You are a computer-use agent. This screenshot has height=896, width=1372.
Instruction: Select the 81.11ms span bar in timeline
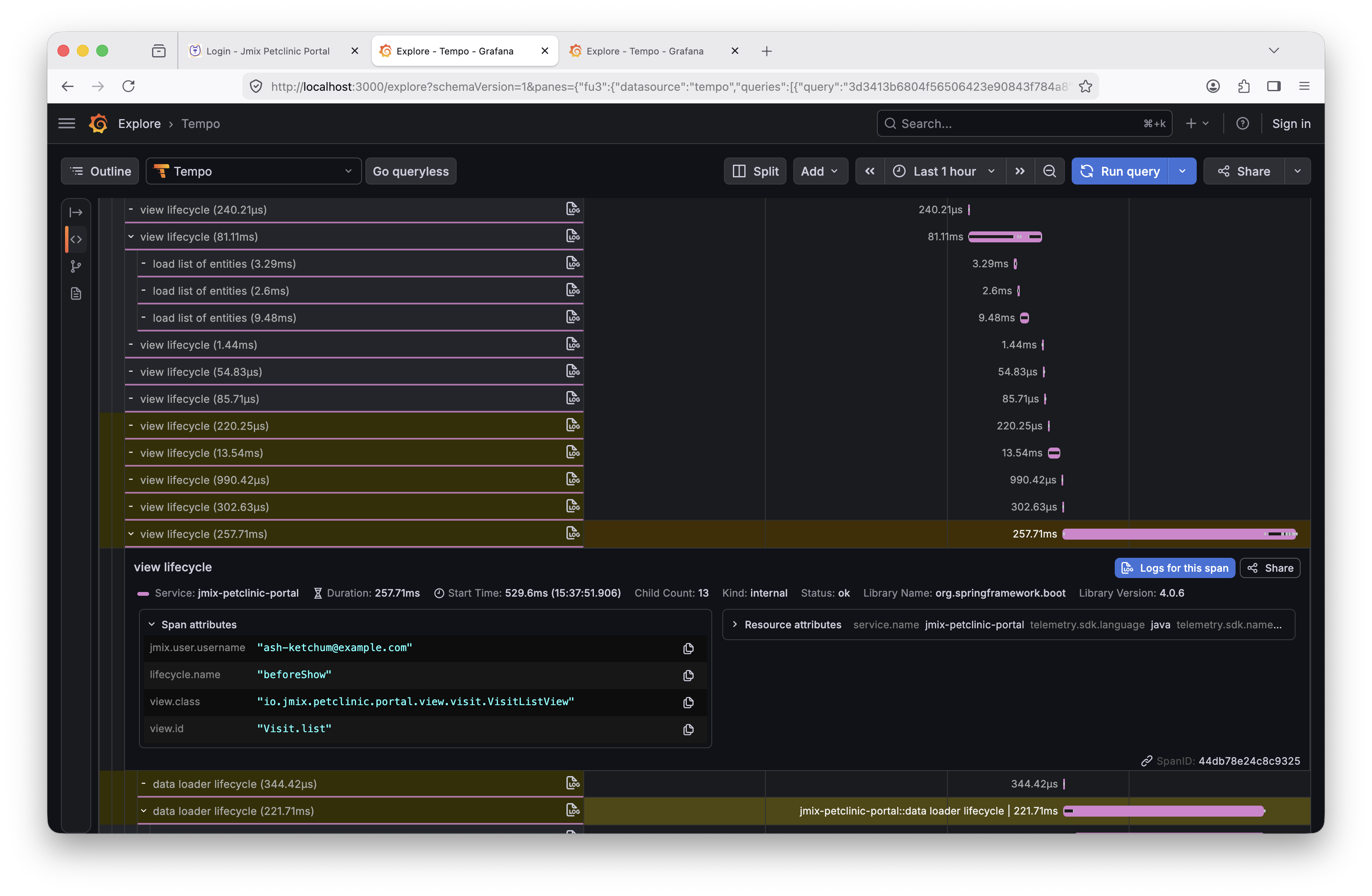[x=1005, y=237]
